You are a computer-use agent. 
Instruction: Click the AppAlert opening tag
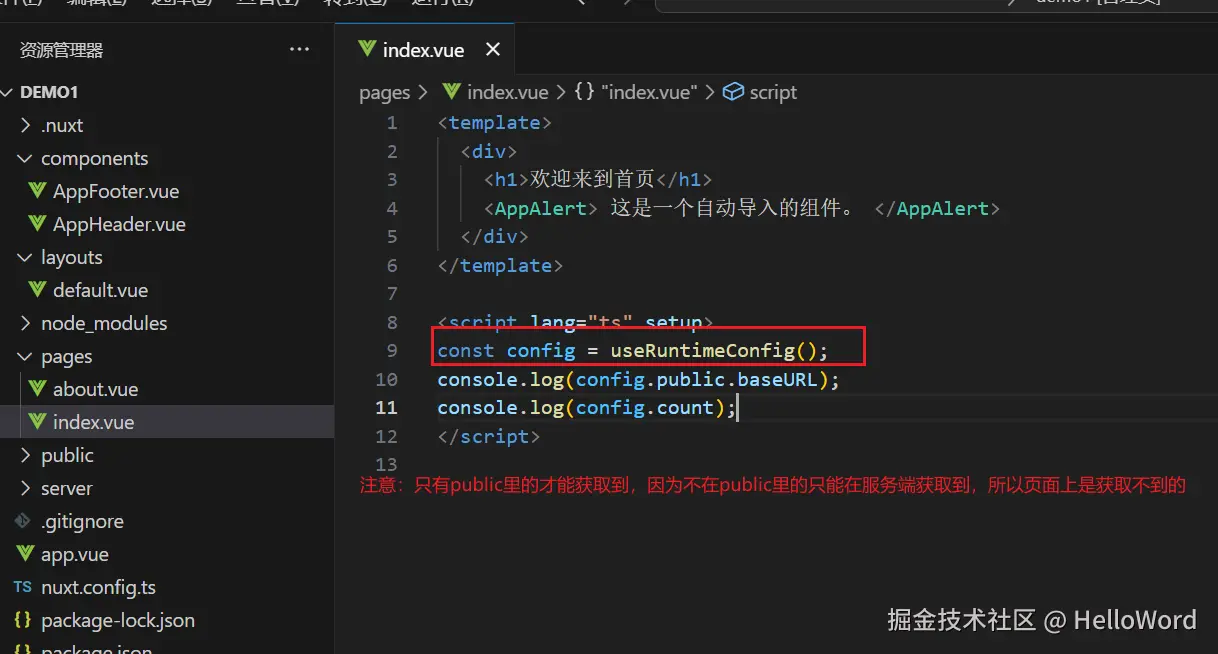(541, 209)
